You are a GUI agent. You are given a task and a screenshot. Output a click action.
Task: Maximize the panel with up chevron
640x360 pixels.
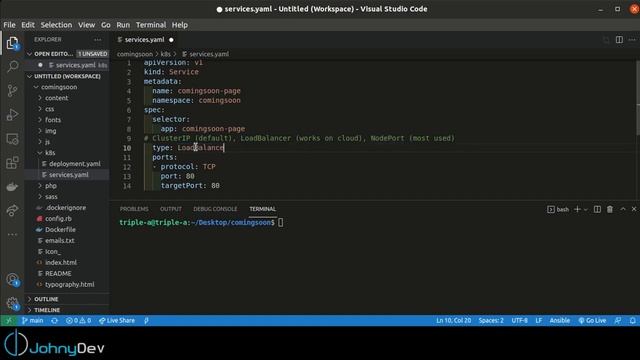click(x=623, y=209)
